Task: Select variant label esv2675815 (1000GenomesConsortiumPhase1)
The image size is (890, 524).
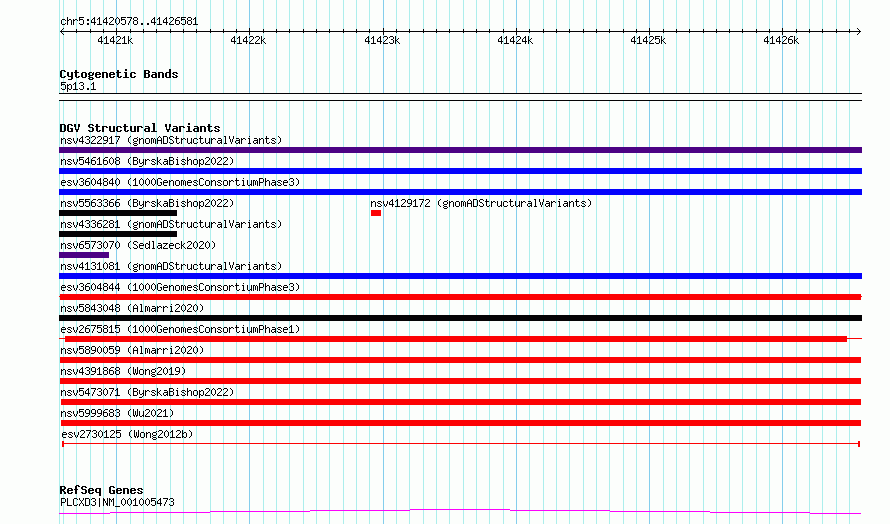Action: point(180,329)
